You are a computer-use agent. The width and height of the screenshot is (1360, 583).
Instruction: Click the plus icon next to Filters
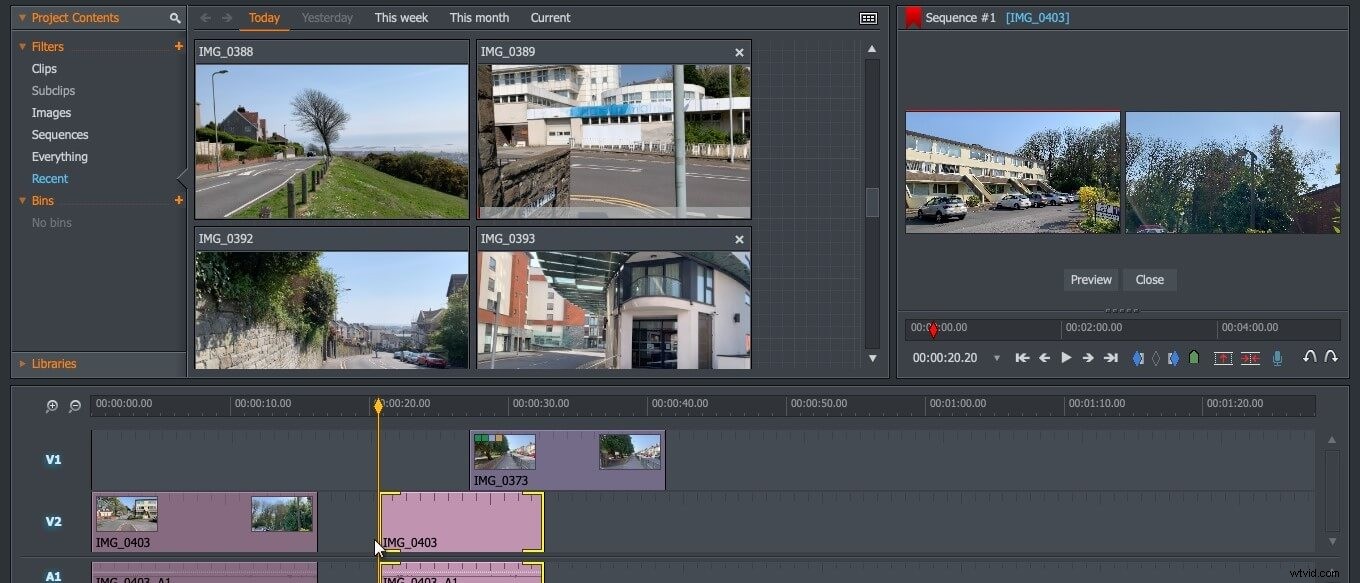(178, 46)
